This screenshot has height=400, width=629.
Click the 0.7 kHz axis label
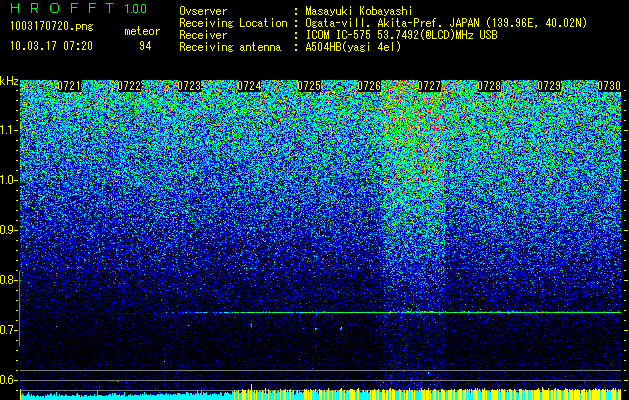coord(9,330)
